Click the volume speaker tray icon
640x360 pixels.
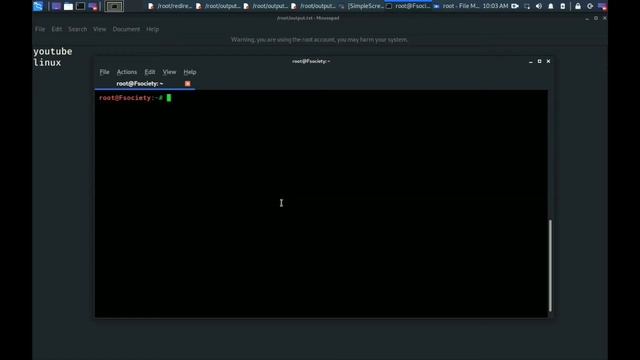[539, 6]
